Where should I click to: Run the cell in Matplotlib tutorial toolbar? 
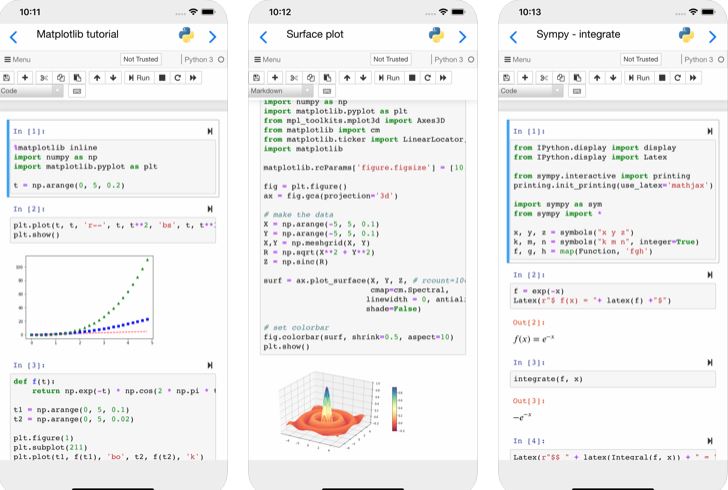(x=139, y=78)
